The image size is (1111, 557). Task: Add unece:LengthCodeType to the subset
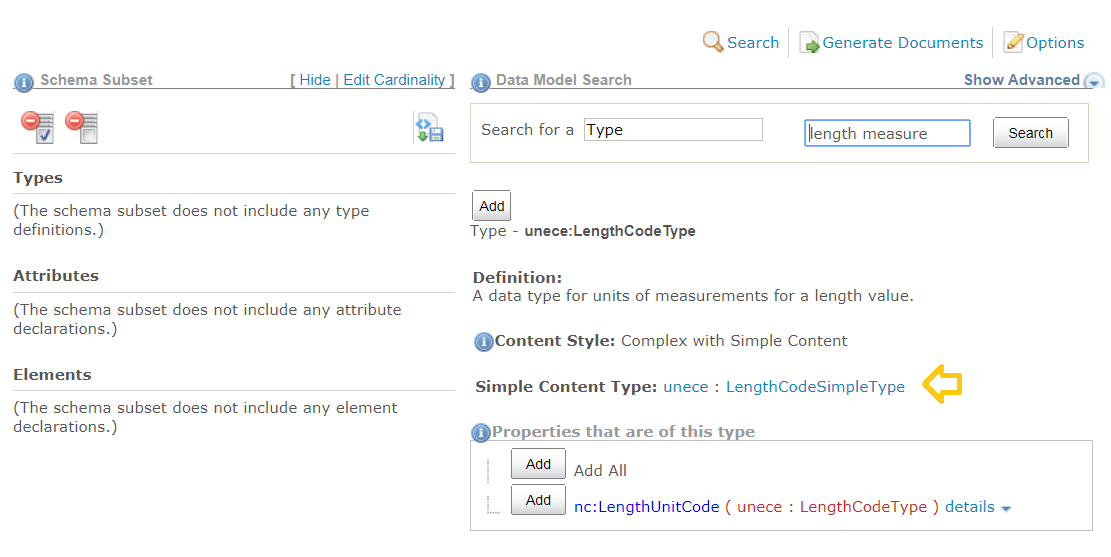tap(491, 206)
